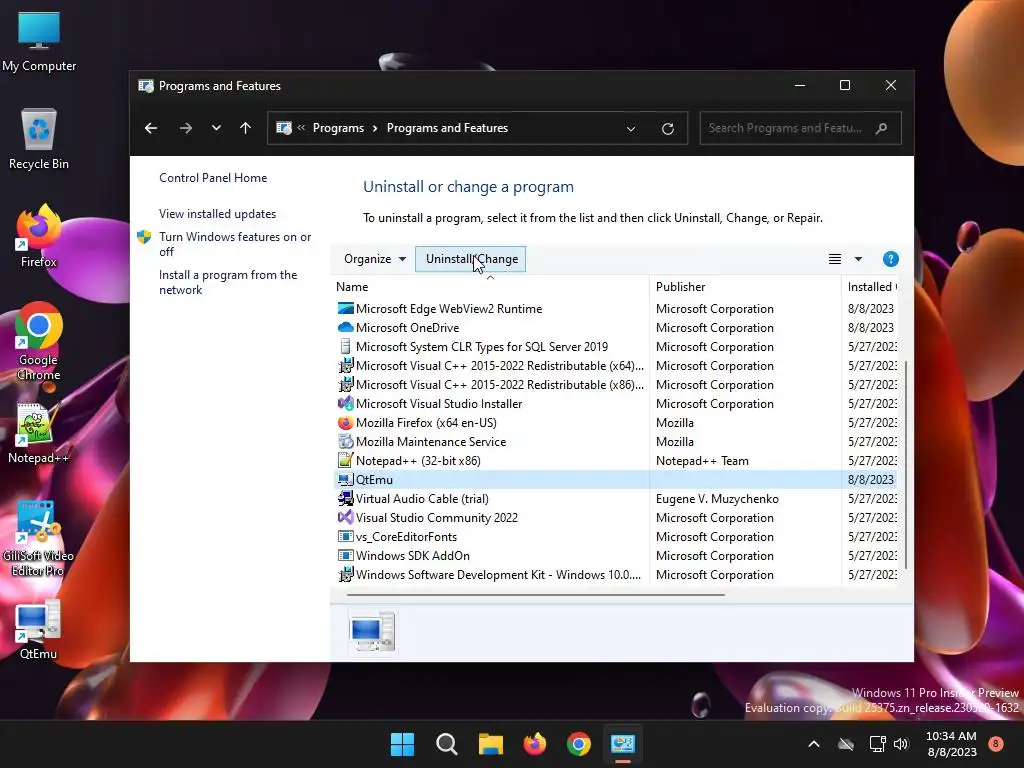Click the Notepad++ Team publisher cell

click(x=702, y=460)
